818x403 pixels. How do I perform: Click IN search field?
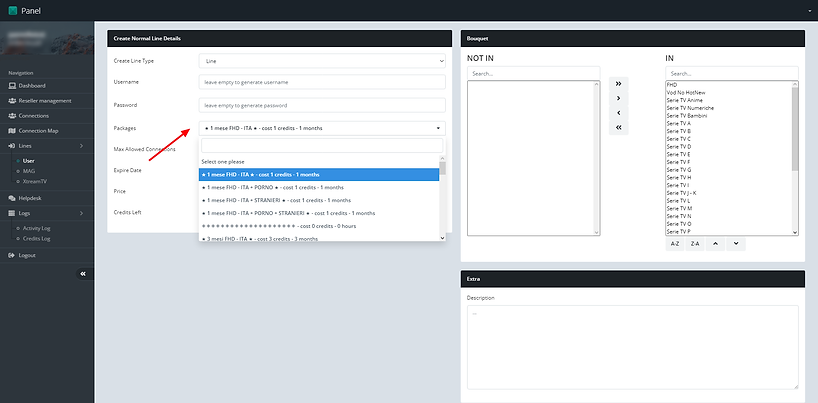[x=732, y=74]
